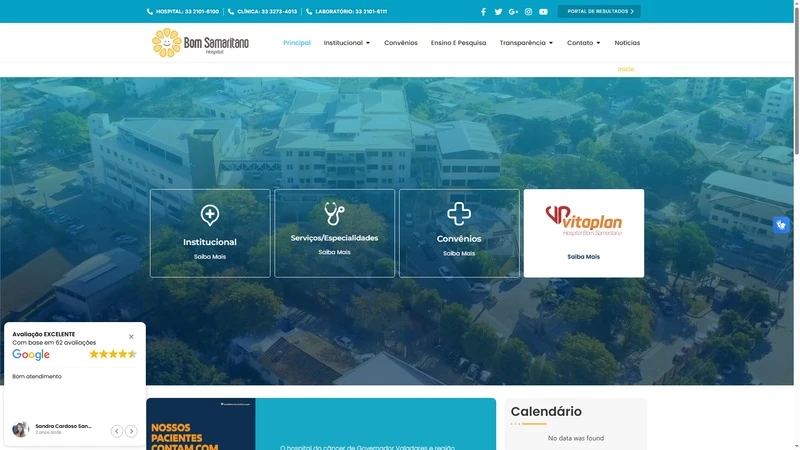The width and height of the screenshot is (800, 450).
Task: Click the star rating in Google widget
Action: (113, 354)
